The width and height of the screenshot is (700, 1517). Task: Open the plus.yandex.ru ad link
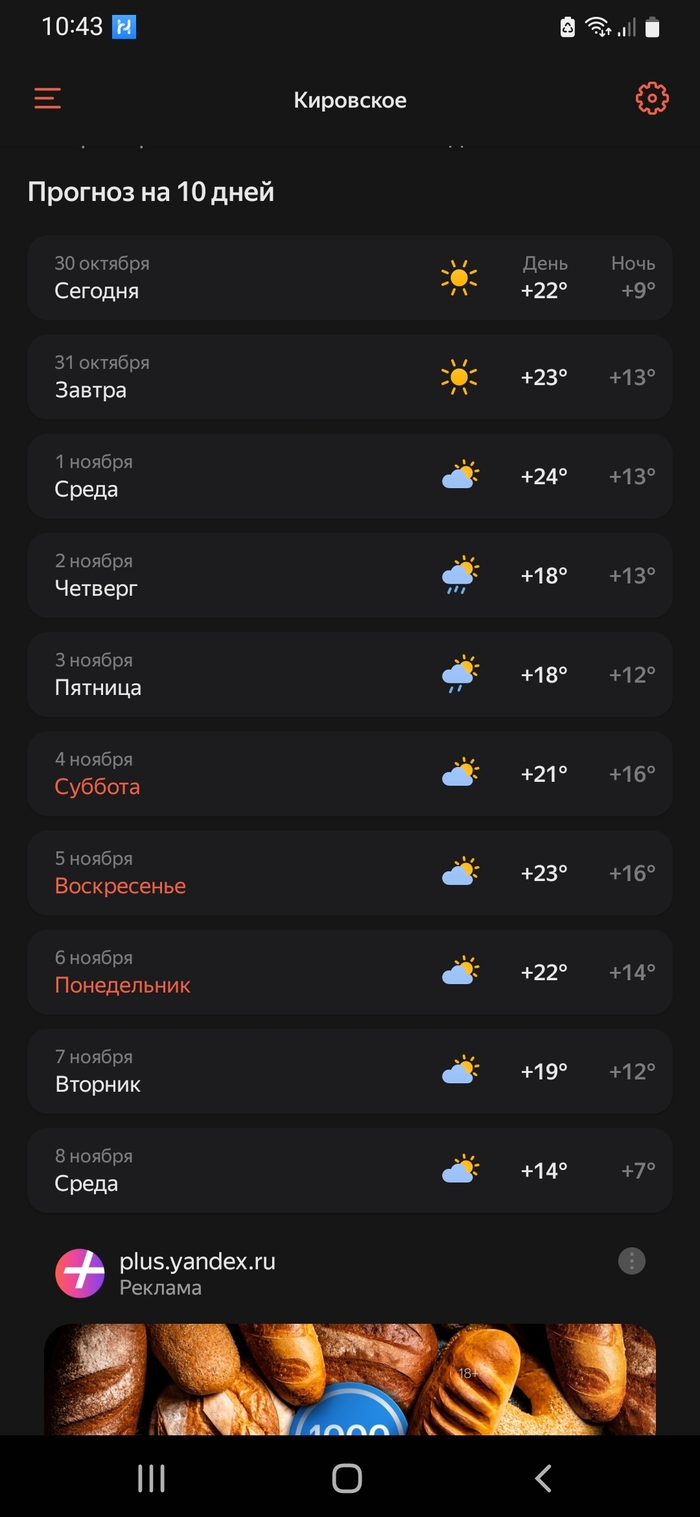[x=197, y=1262]
